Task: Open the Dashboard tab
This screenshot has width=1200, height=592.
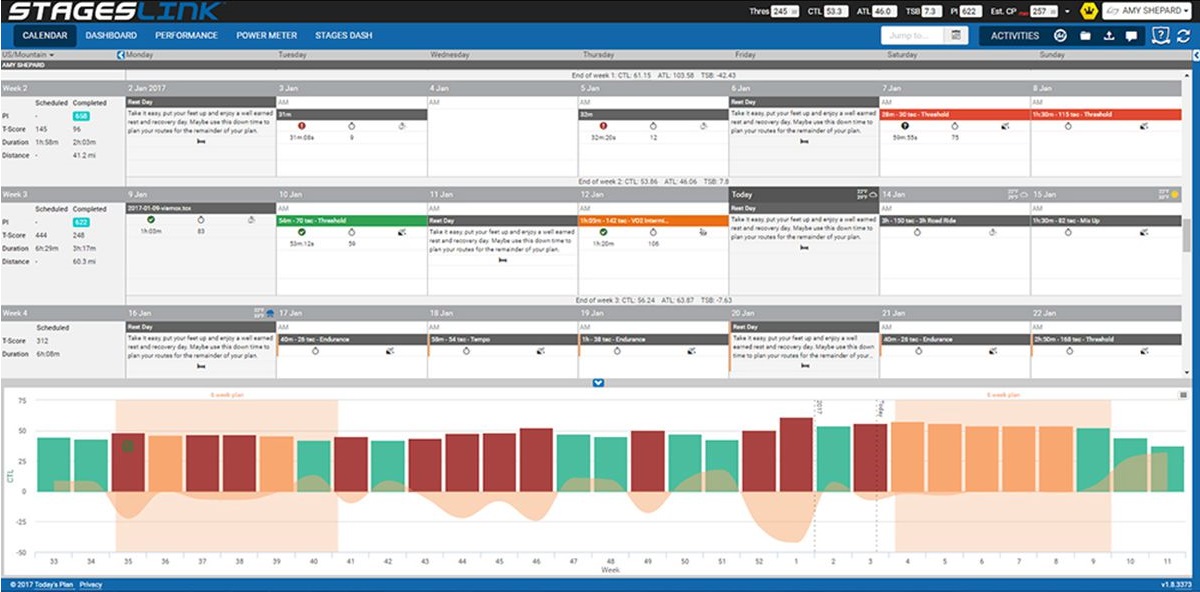Action: point(111,36)
